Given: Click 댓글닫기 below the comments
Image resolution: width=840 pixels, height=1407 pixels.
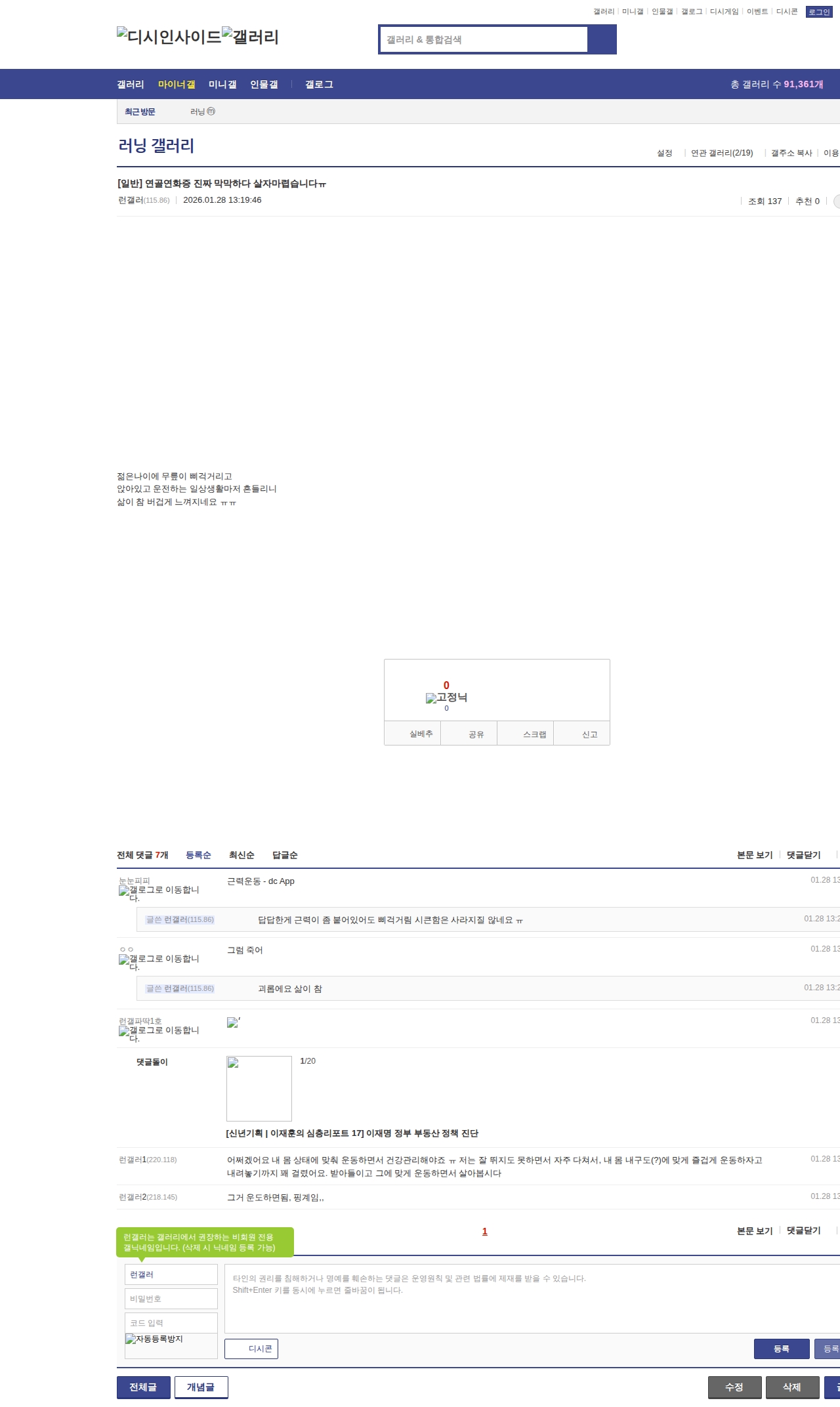Looking at the screenshot, I should (804, 1230).
